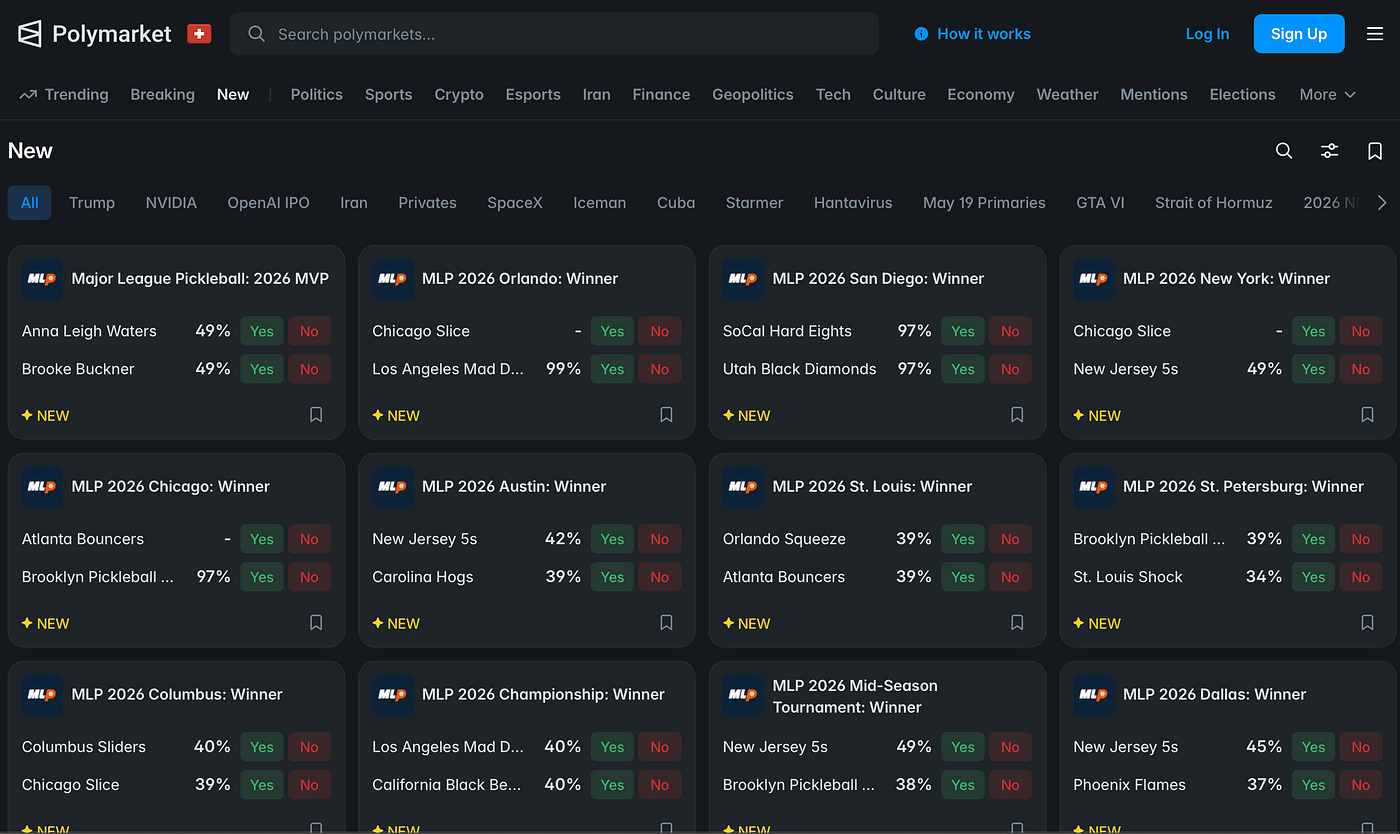The height and width of the screenshot is (834, 1400).
Task: Go to the Politics category
Action: coord(317,95)
